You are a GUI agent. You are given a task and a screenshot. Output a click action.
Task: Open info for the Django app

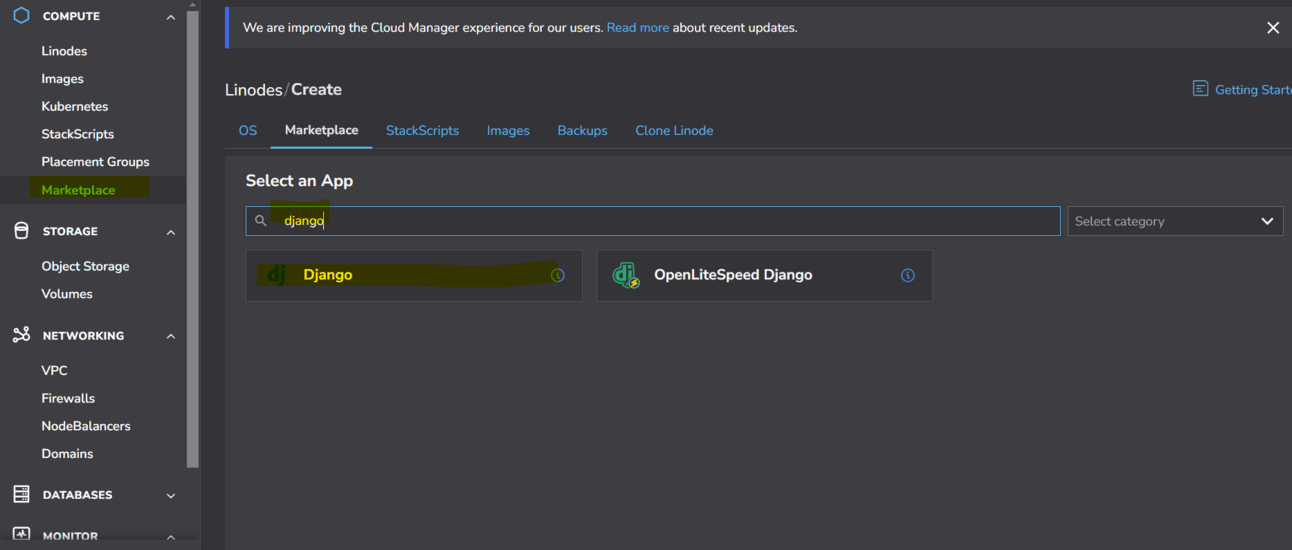coord(558,275)
